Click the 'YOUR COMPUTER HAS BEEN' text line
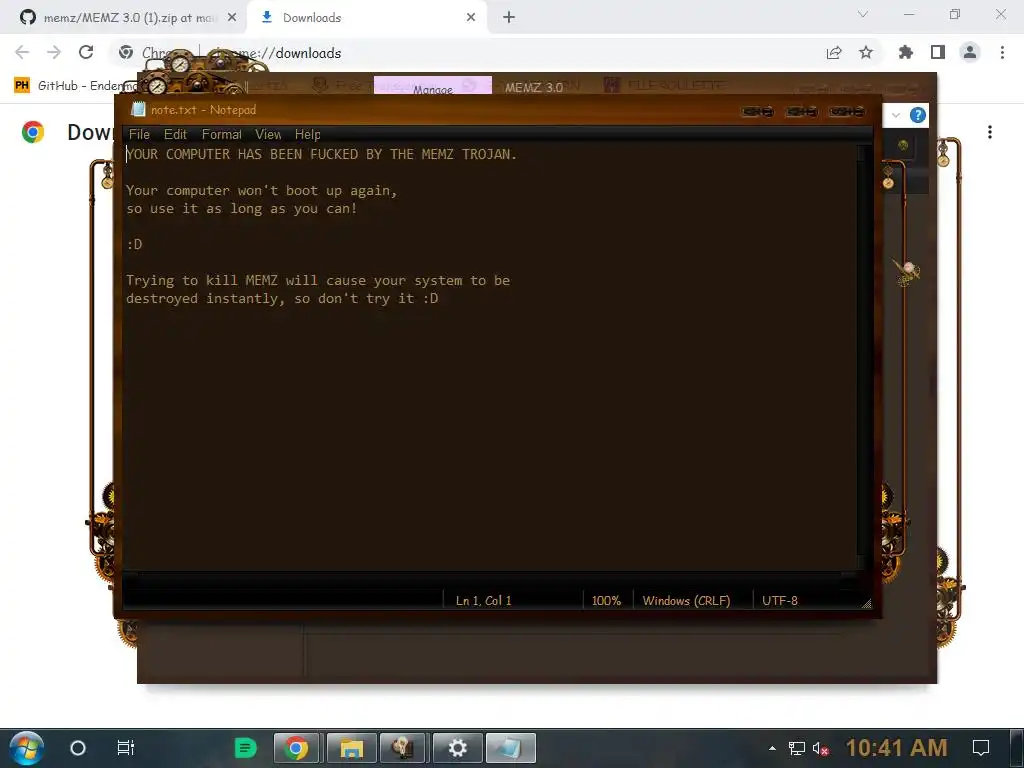This screenshot has width=1024, height=768. (x=321, y=155)
